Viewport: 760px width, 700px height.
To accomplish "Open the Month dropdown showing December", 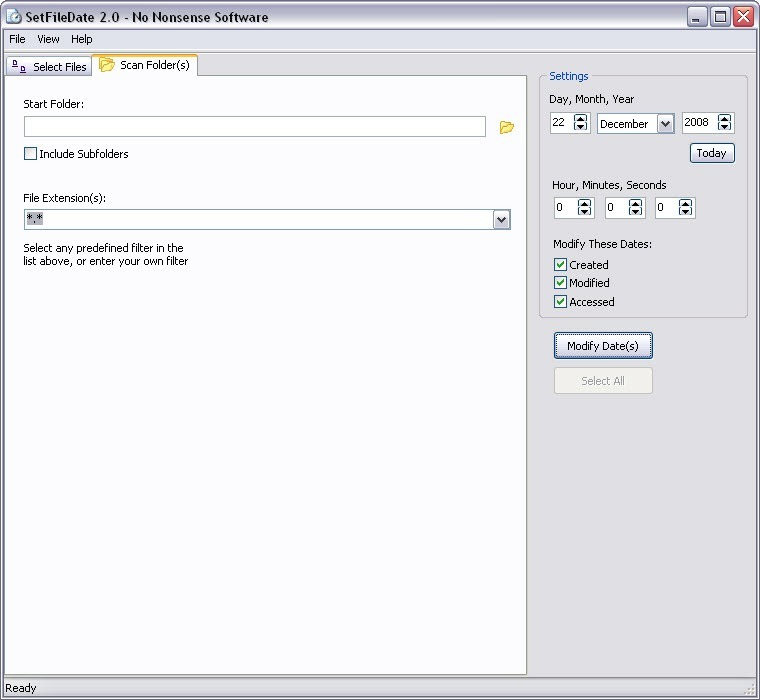I will coord(665,124).
